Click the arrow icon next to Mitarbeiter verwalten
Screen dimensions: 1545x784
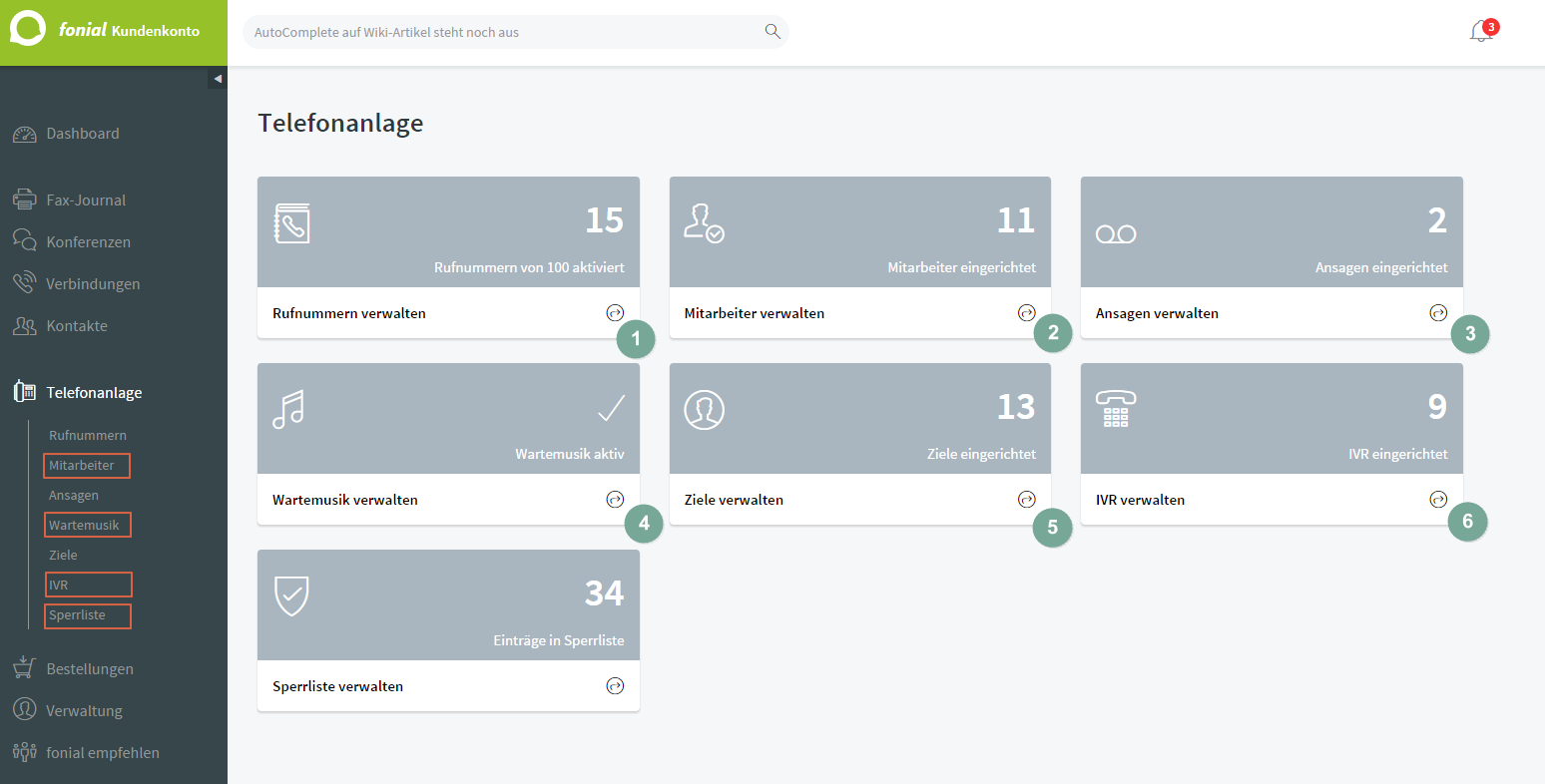(x=1026, y=313)
